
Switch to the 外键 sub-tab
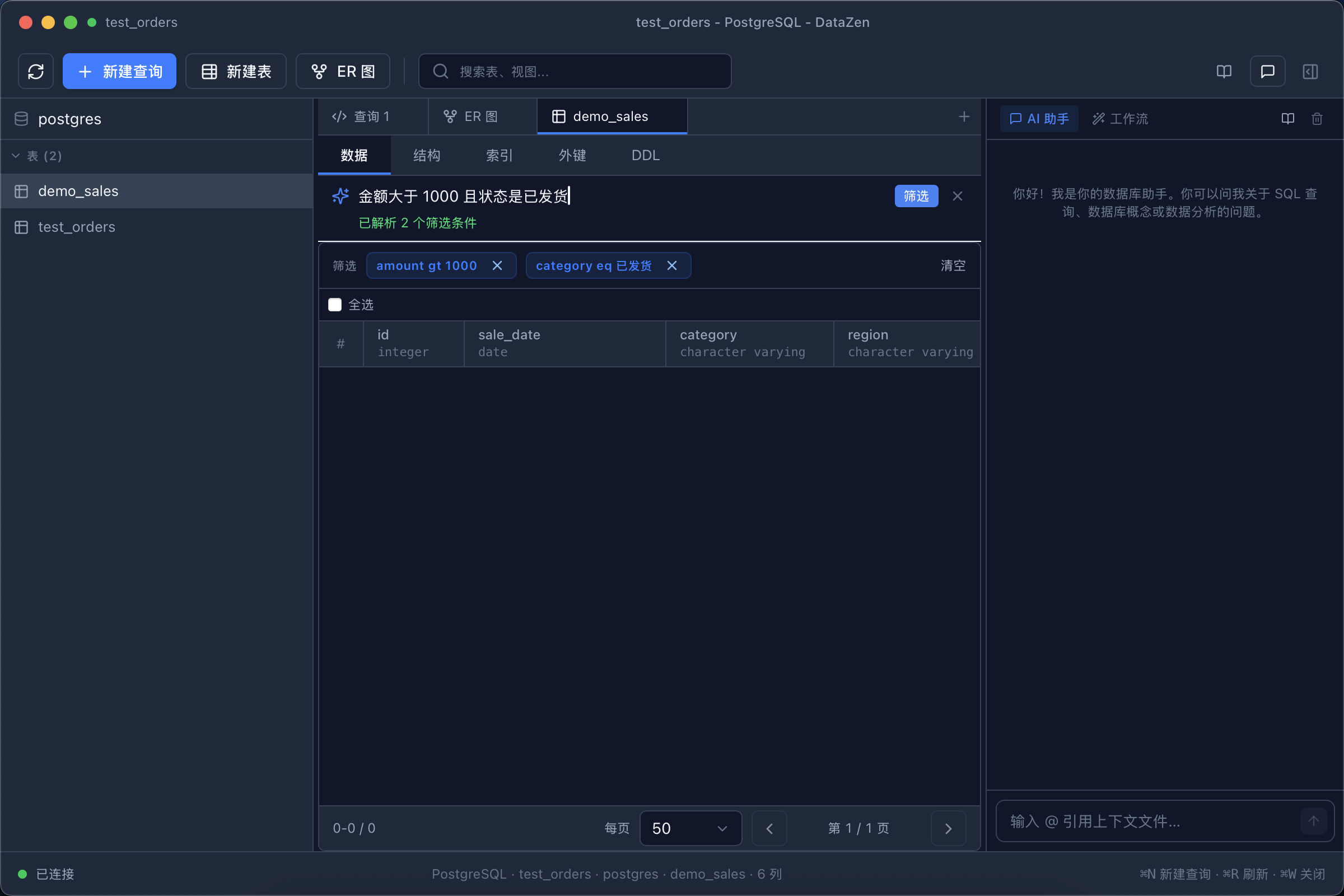pyautogui.click(x=572, y=156)
